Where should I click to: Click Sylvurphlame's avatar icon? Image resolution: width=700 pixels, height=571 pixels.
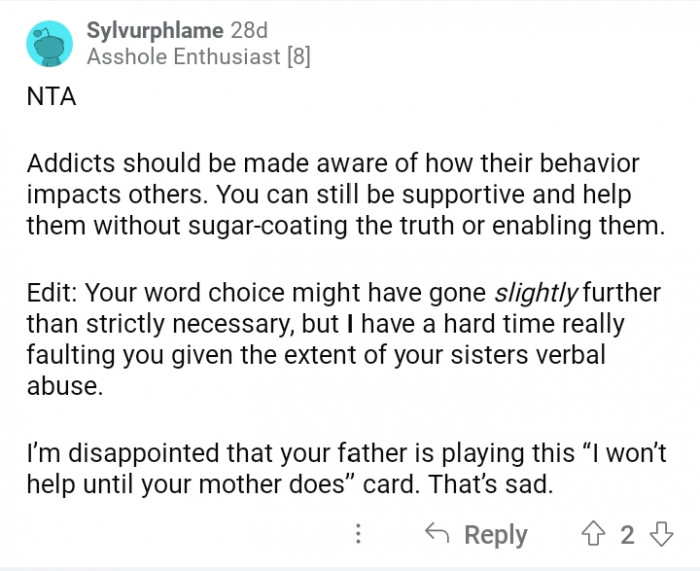[48, 43]
